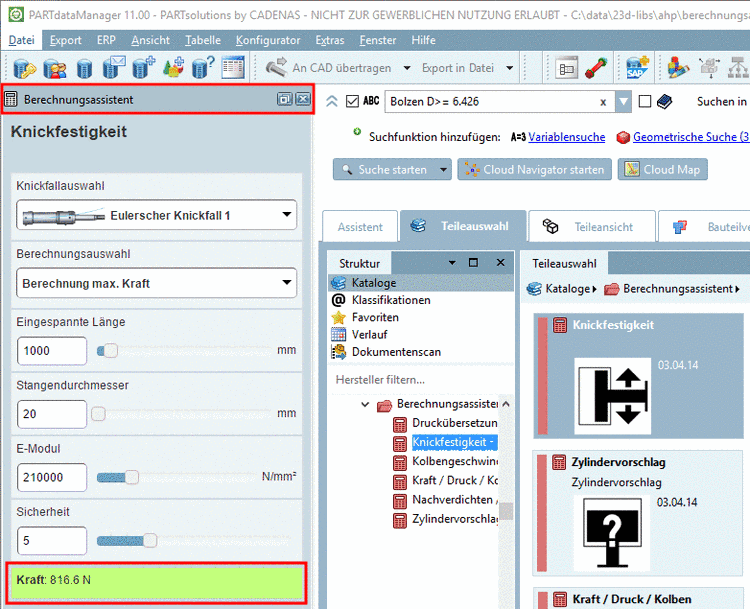Open the Geometrische Suche link
The image size is (750, 609).
pyautogui.click(x=691, y=137)
